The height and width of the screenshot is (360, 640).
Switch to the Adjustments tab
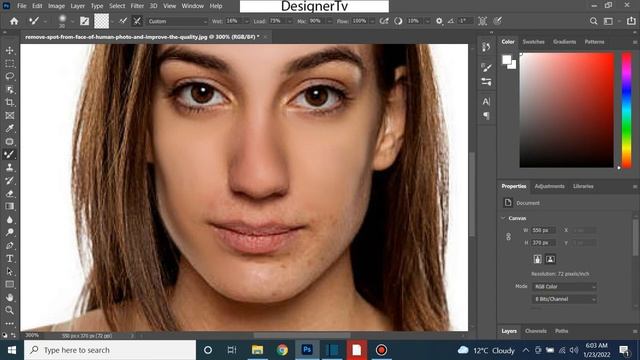pos(549,187)
